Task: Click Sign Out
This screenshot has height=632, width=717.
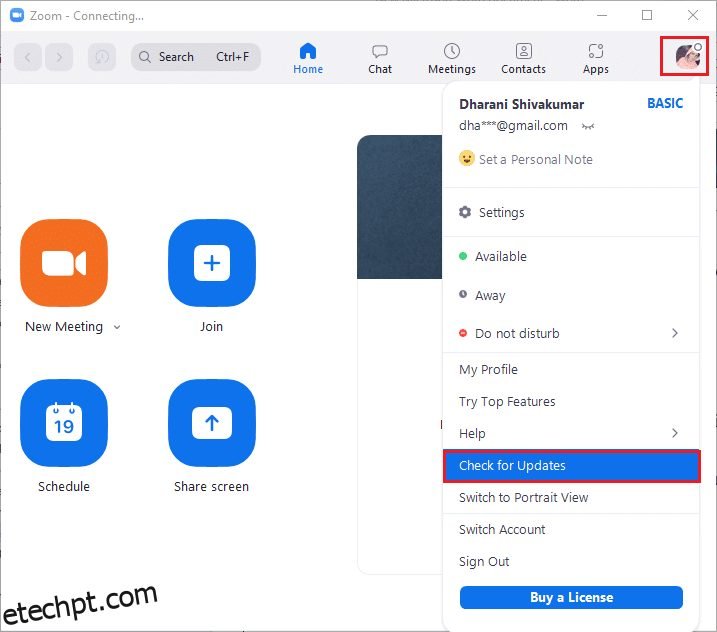Action: (x=571, y=562)
